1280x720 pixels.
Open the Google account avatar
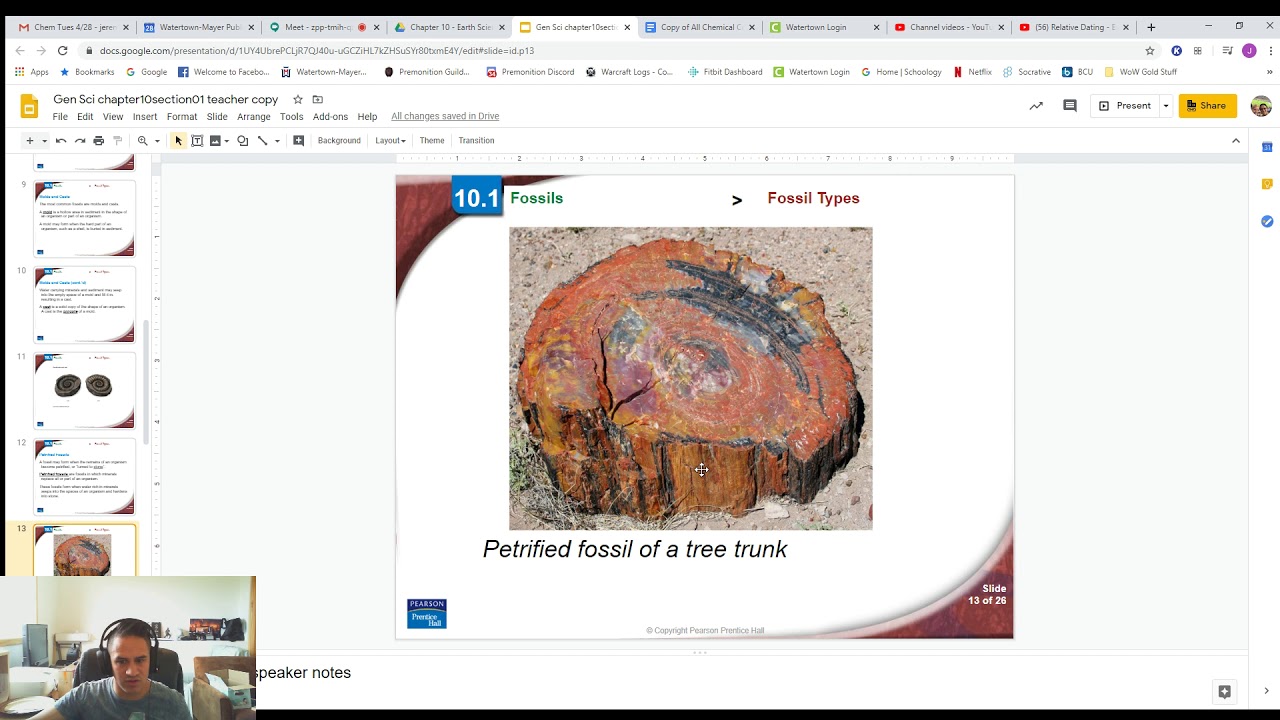click(1261, 106)
